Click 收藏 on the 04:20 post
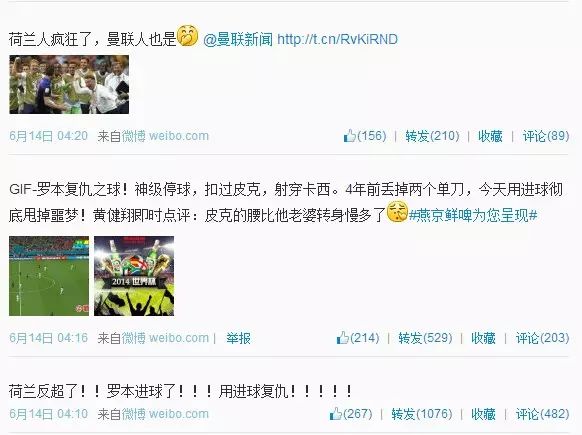This screenshot has width=582, height=435. [490, 136]
